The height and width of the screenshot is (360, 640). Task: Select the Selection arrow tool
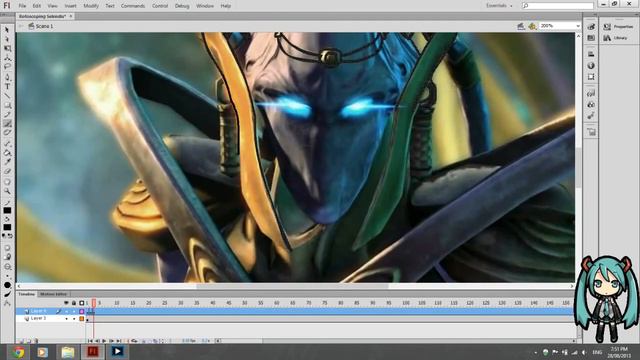tap(7, 30)
